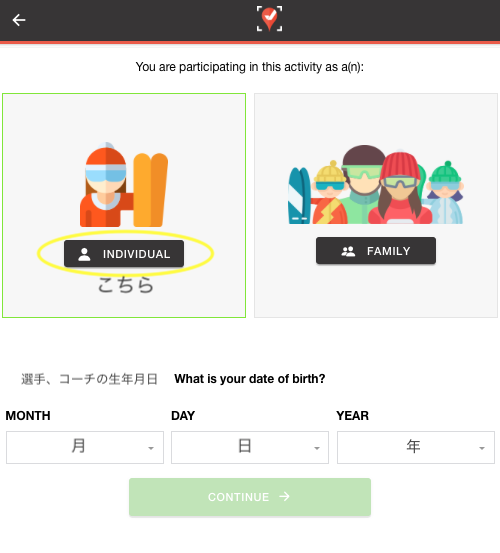The width and height of the screenshot is (500, 553).
Task: Click the date of birth question text
Action: click(250, 379)
